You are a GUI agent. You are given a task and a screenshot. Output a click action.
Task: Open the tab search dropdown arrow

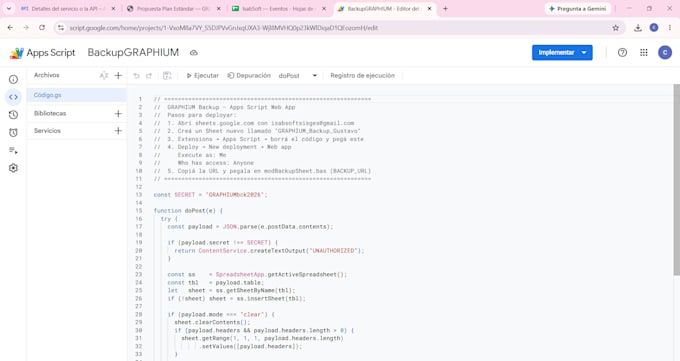[x=9, y=9]
